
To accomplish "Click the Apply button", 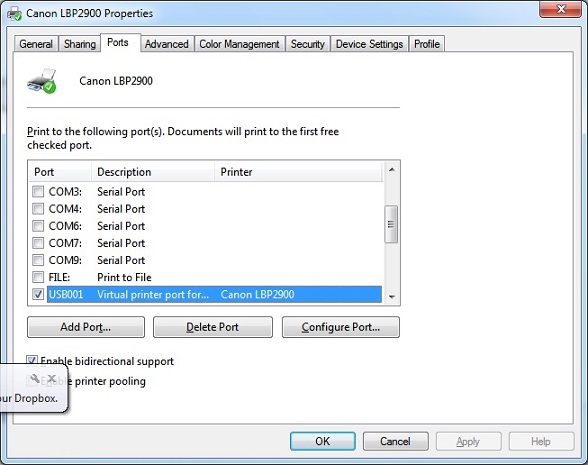I will [x=468, y=441].
